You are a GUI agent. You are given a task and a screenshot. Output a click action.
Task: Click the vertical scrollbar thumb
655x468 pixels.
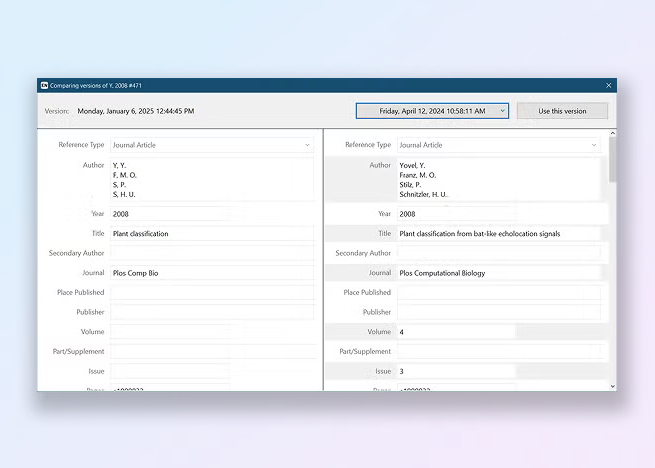click(612, 160)
